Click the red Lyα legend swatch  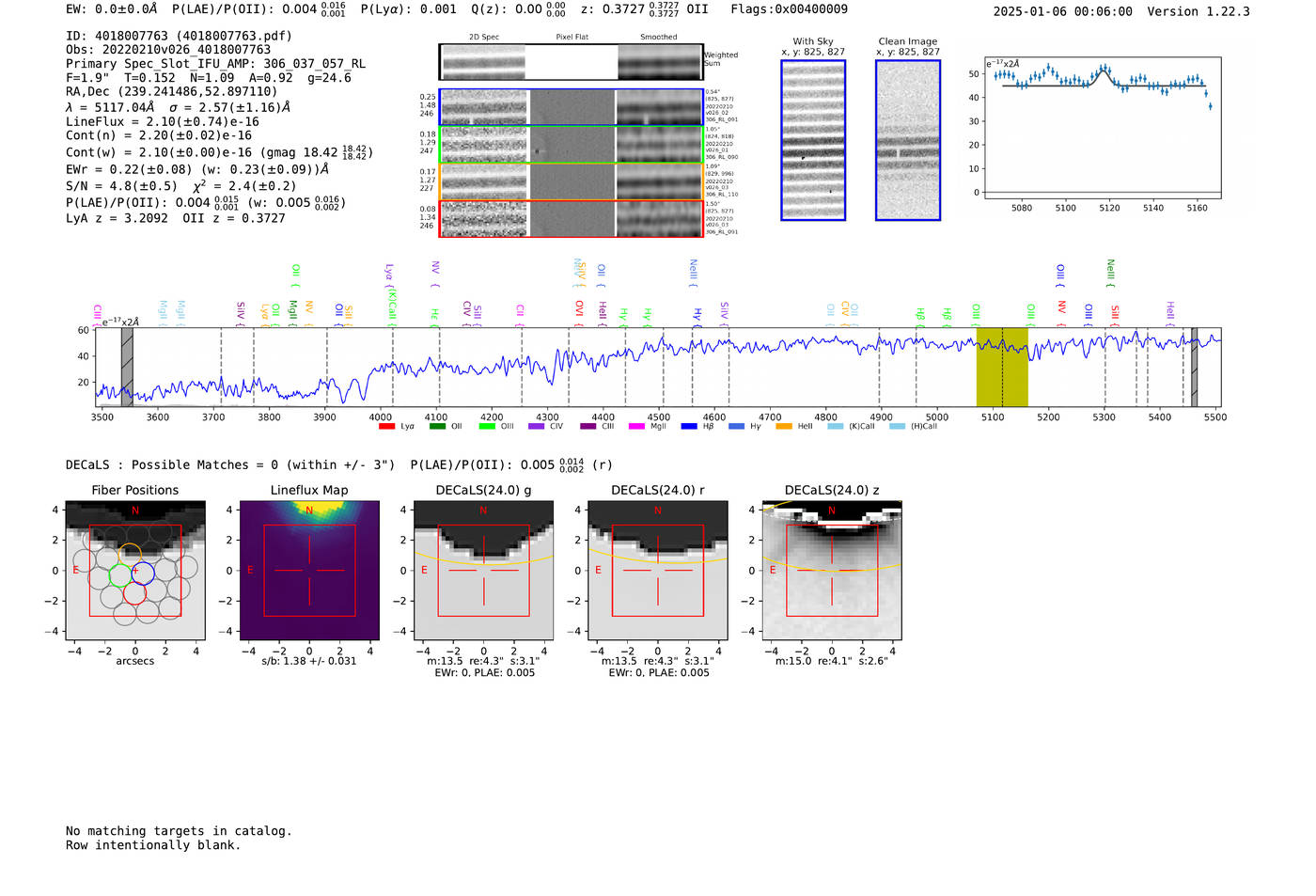pos(386,427)
